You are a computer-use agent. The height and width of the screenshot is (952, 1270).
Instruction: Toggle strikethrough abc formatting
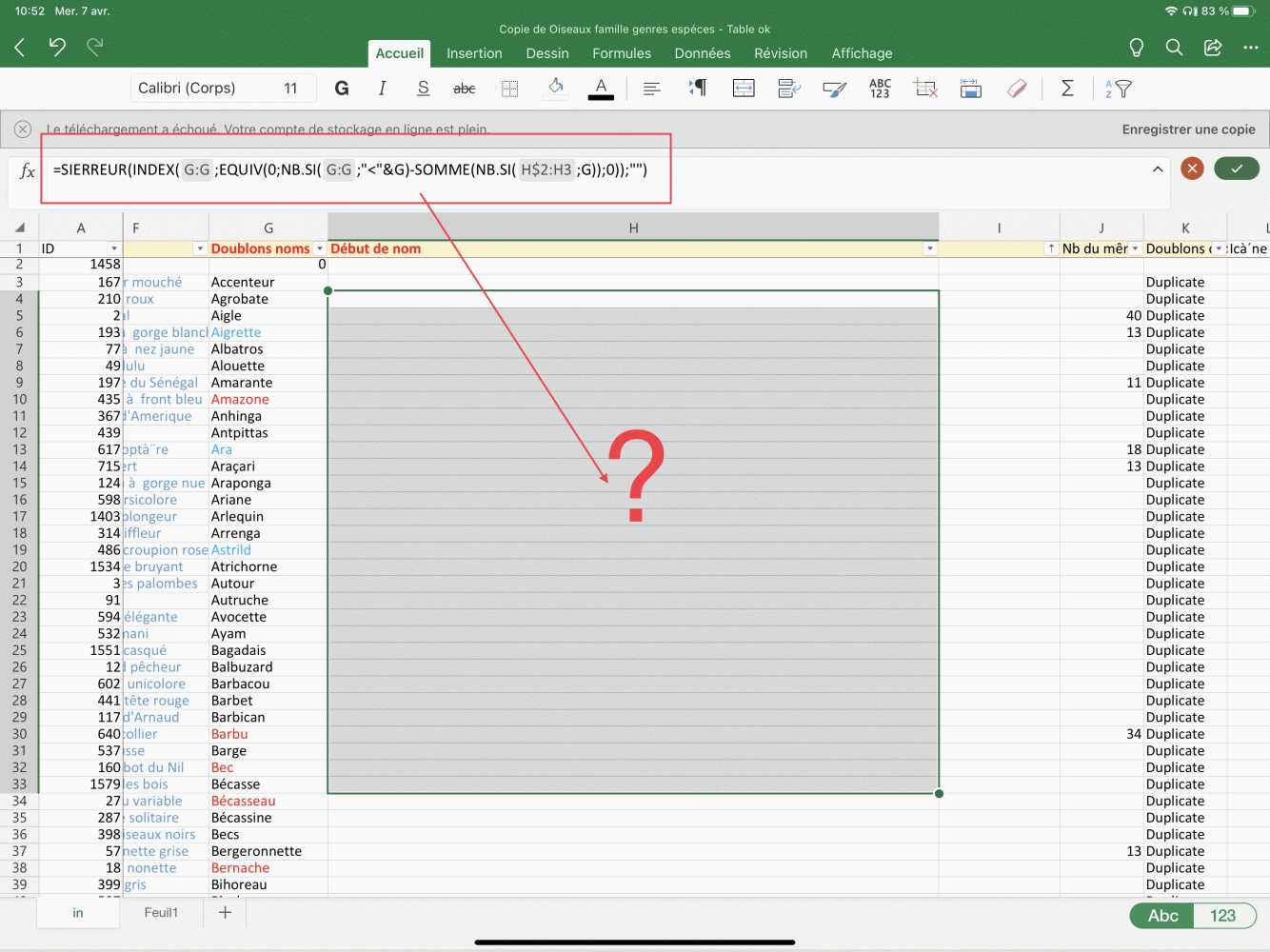point(464,89)
